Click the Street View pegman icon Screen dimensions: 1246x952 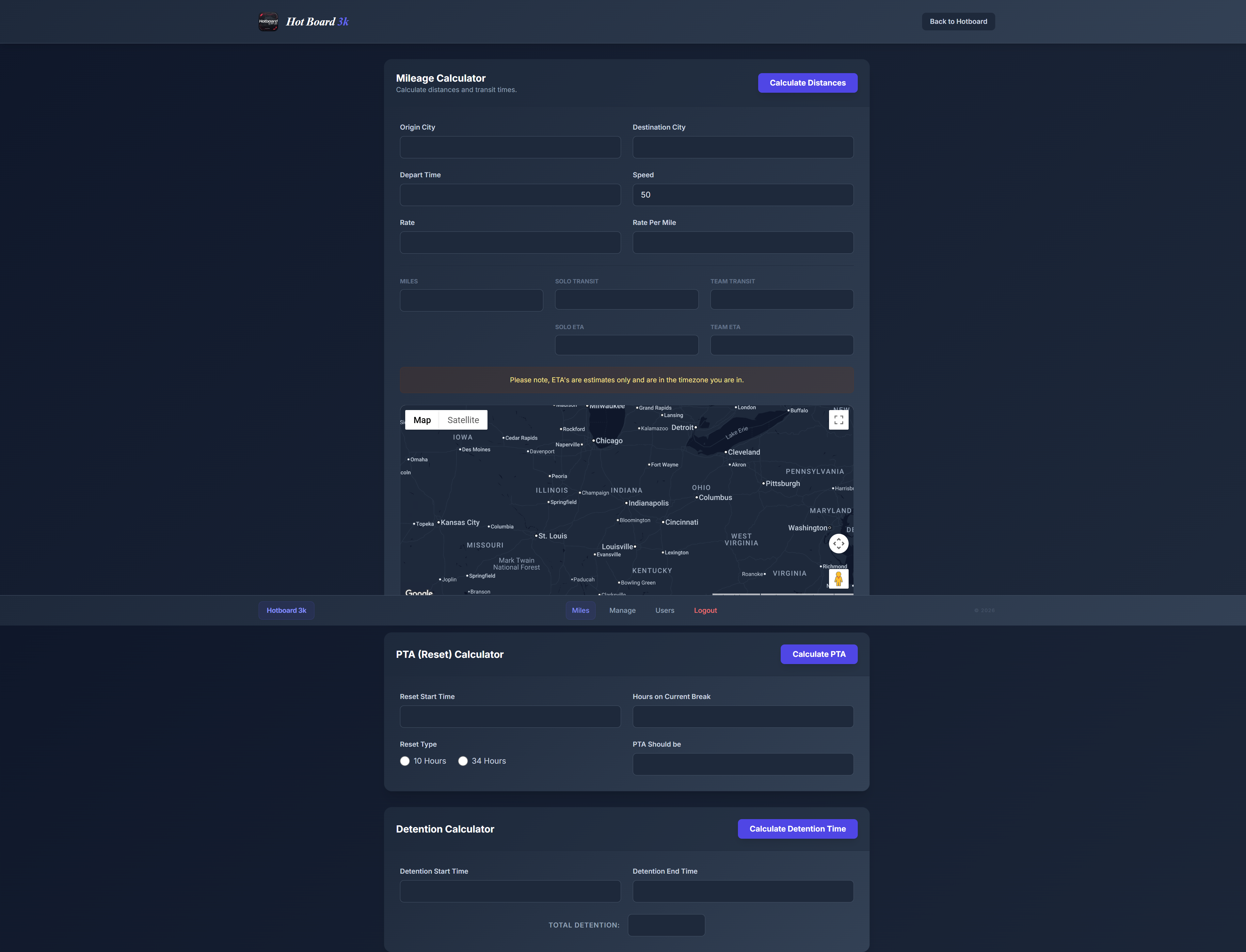pyautogui.click(x=838, y=579)
